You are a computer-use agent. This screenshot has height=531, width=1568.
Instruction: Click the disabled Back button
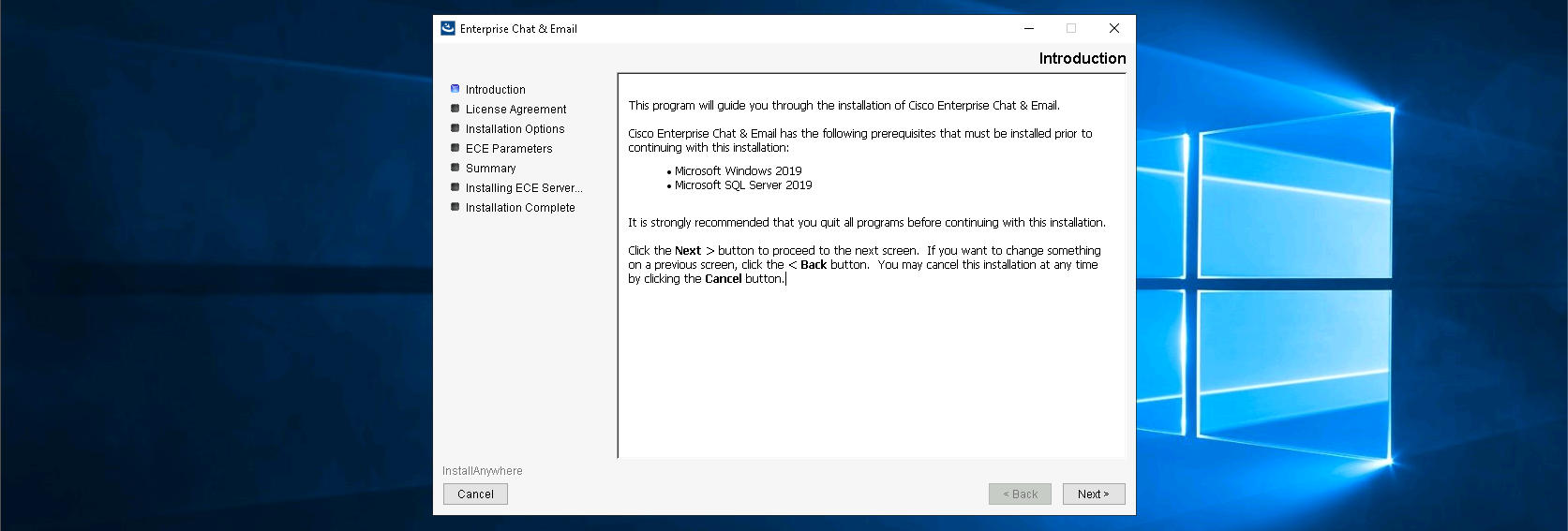point(1020,494)
